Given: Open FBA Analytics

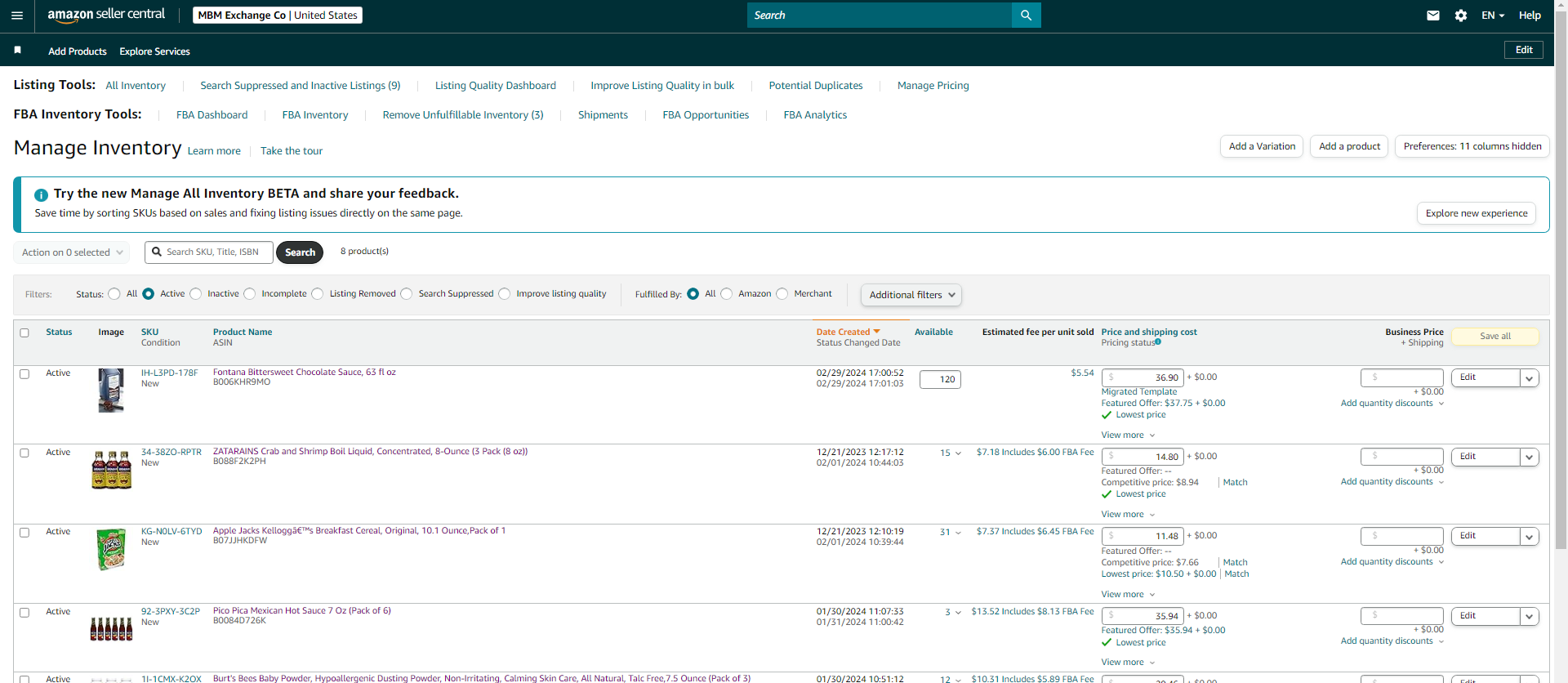Looking at the screenshot, I should [x=815, y=115].
